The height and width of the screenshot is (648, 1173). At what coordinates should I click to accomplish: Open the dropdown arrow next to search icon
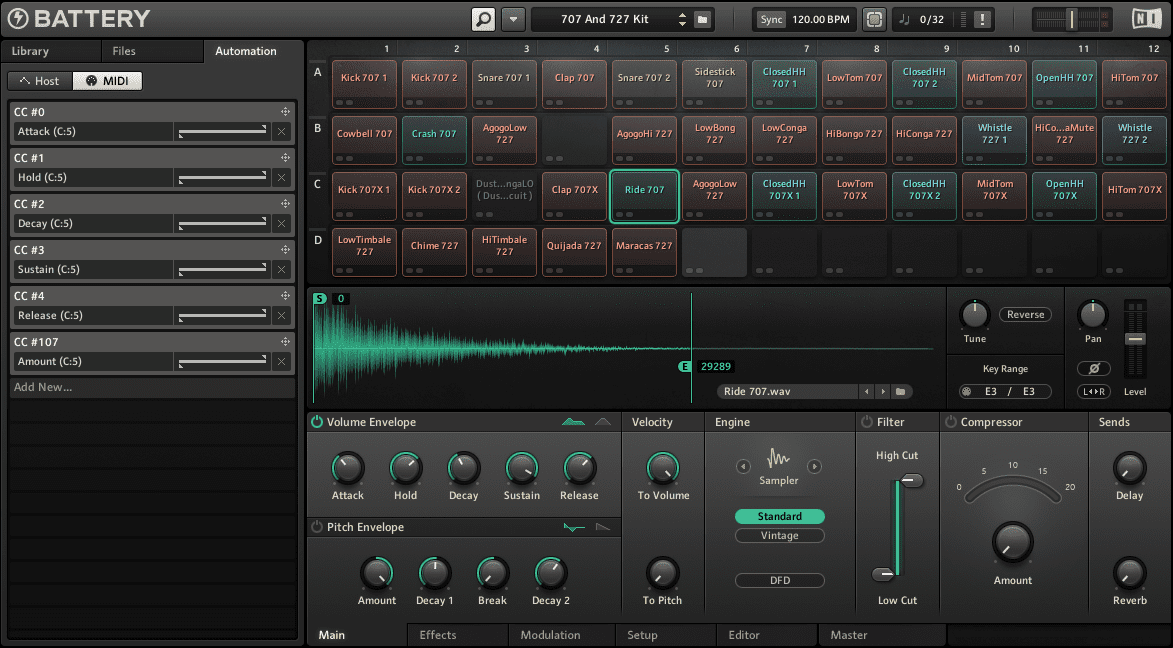point(513,19)
